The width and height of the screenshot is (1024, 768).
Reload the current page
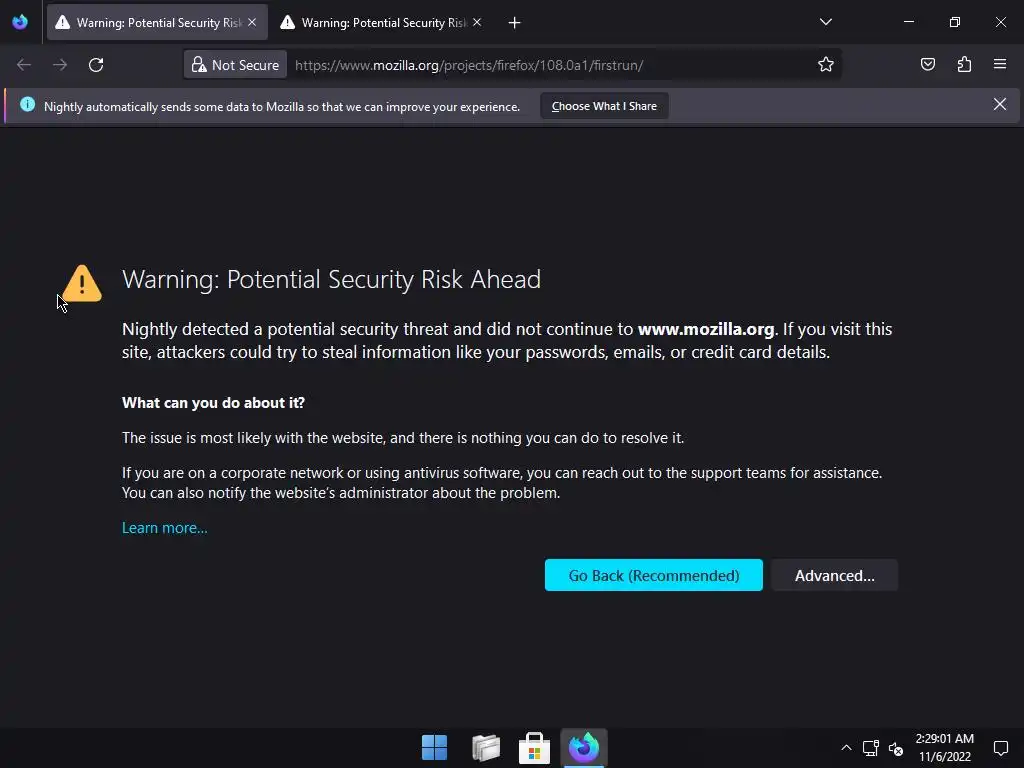tap(96, 65)
